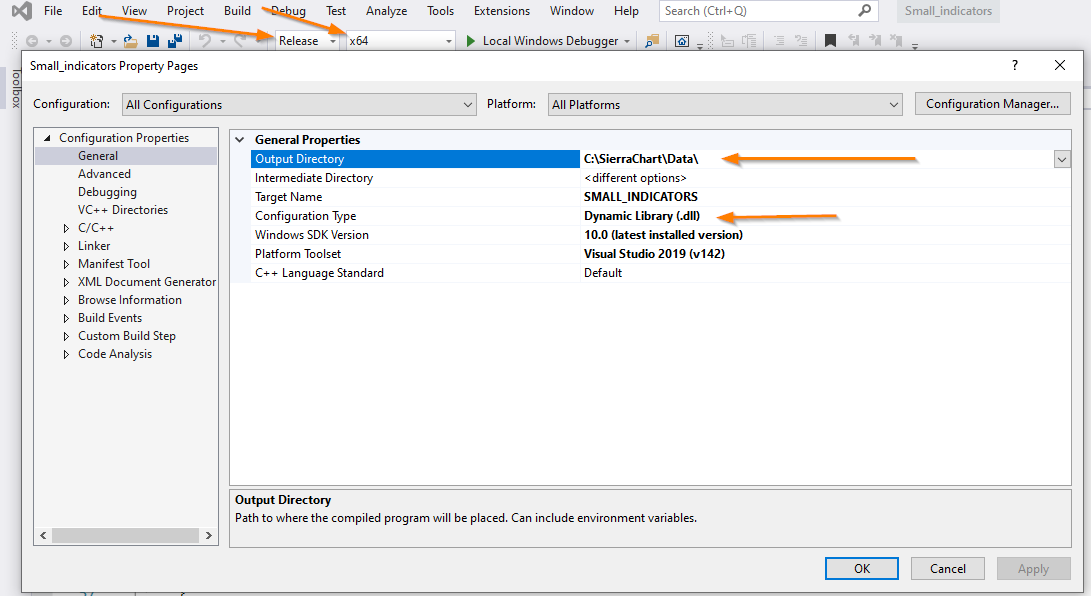Image resolution: width=1091 pixels, height=596 pixels.
Task: Click the previous bookmark toolbar icon
Action: click(854, 41)
